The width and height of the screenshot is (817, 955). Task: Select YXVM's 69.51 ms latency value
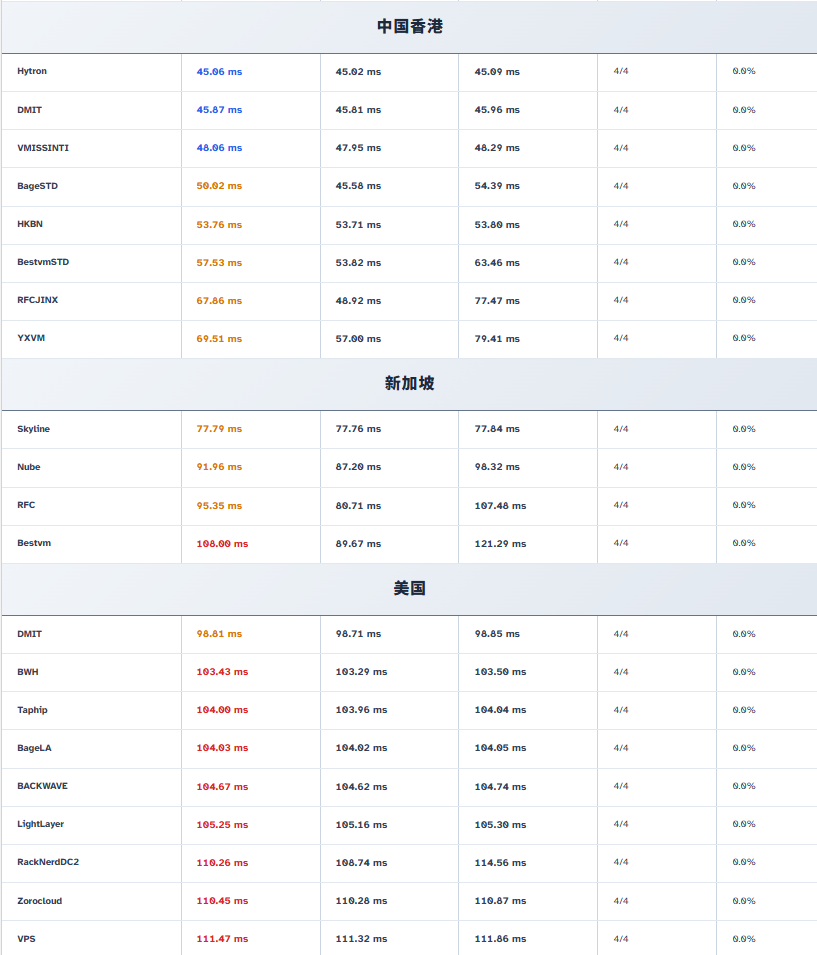click(x=219, y=339)
